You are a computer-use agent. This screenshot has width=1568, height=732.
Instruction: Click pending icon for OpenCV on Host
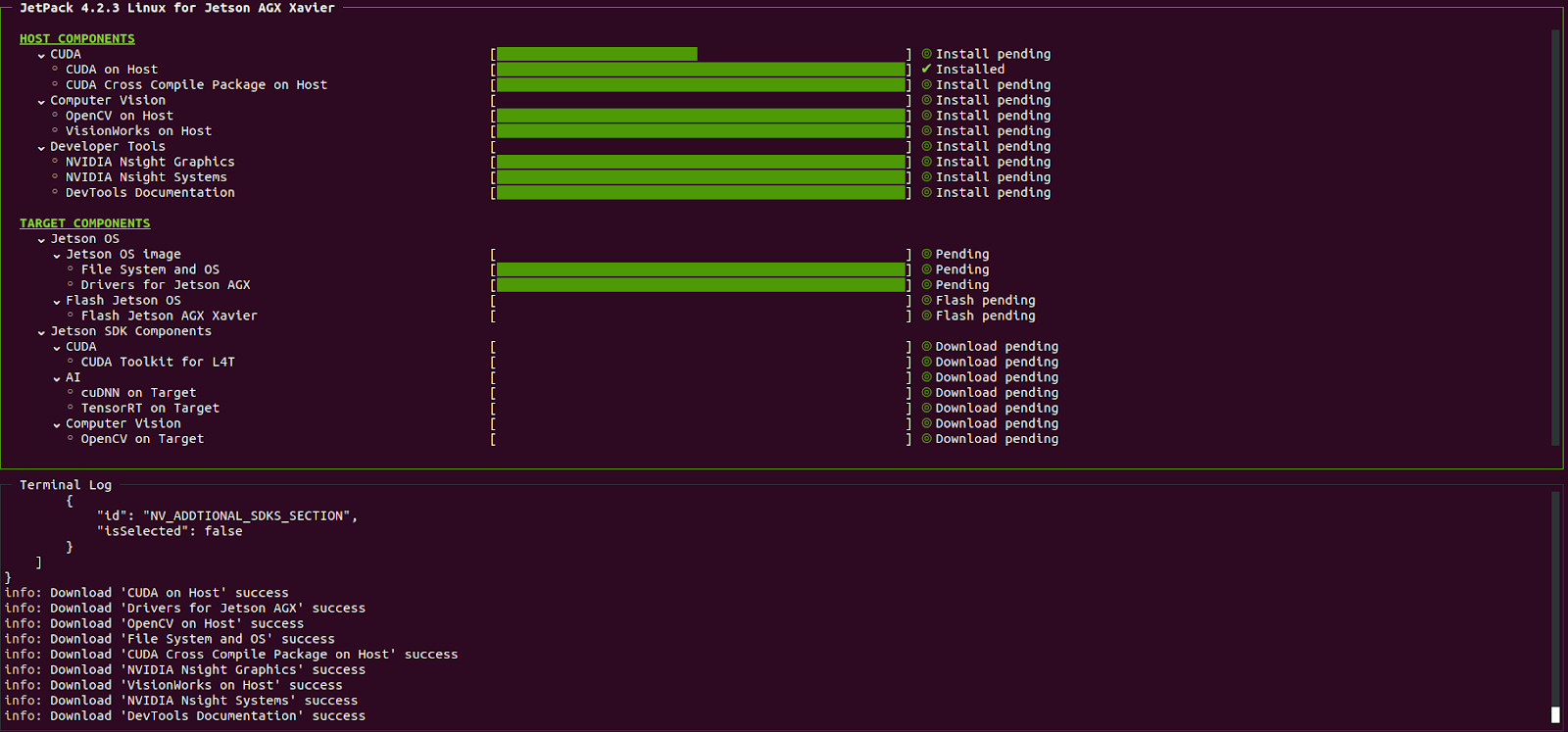[x=926, y=116]
